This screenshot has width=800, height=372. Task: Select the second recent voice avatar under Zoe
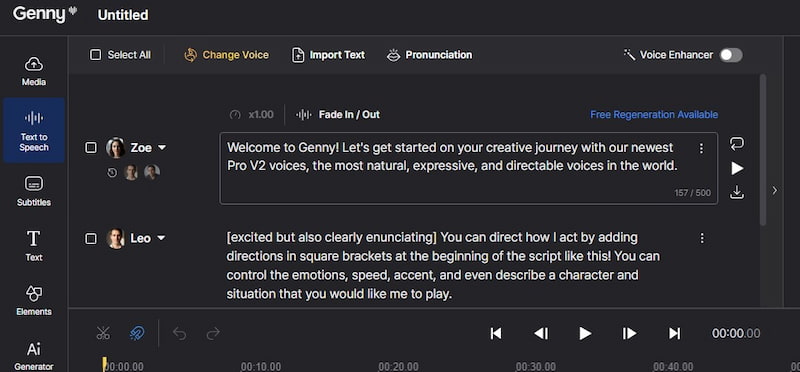[152, 172]
